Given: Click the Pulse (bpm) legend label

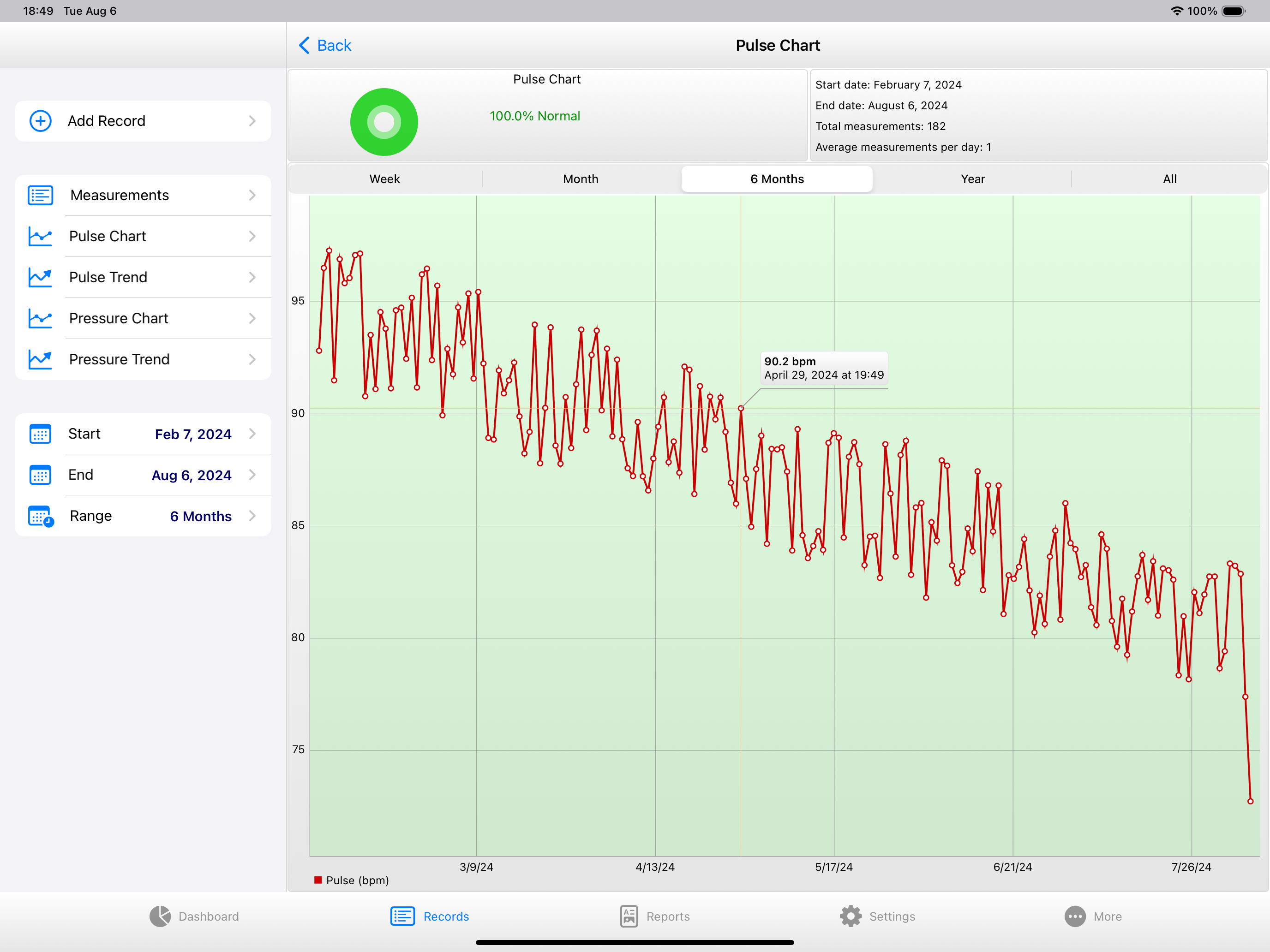Looking at the screenshot, I should [357, 880].
